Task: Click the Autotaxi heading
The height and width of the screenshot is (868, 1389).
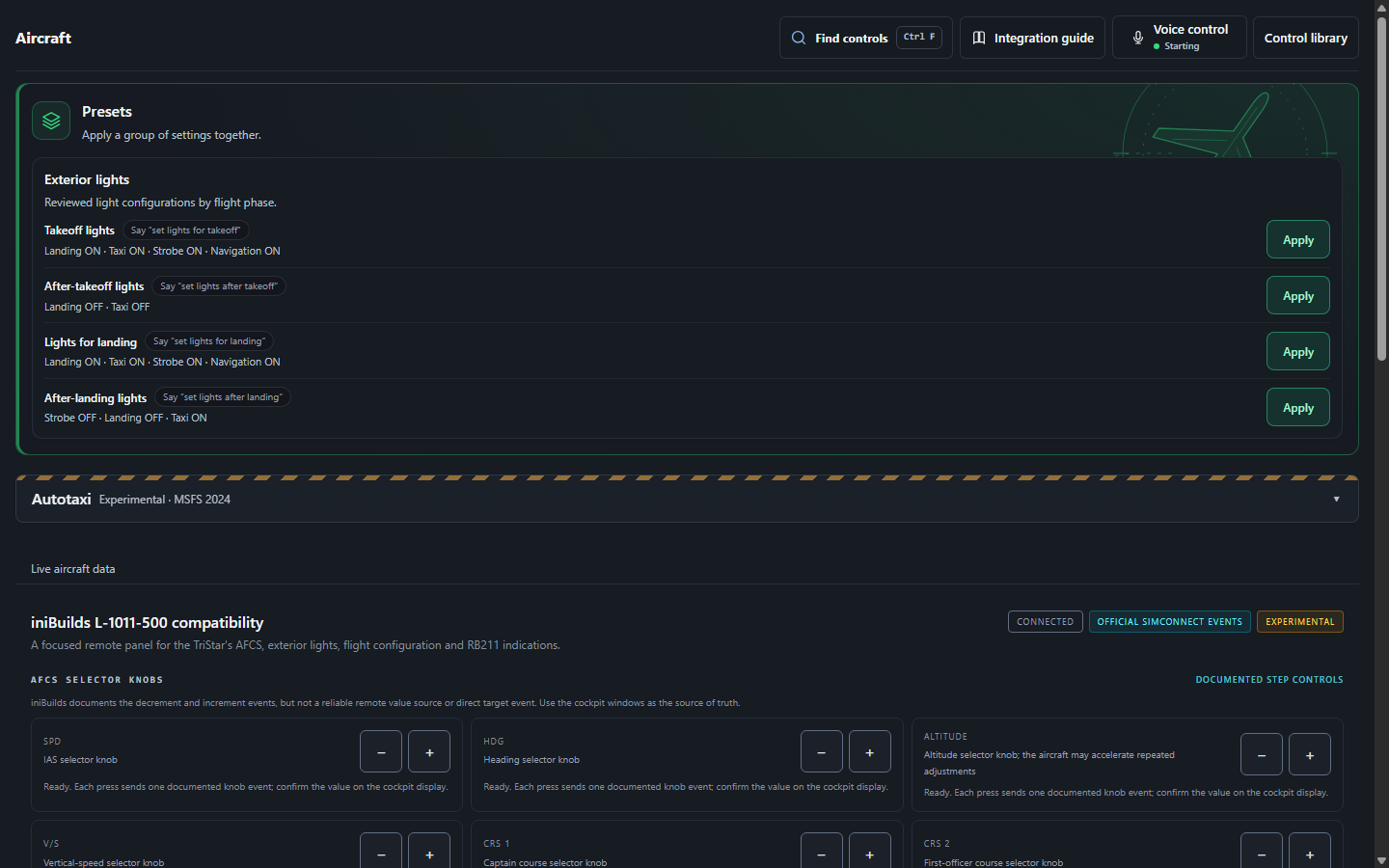Action: pyautogui.click(x=61, y=499)
